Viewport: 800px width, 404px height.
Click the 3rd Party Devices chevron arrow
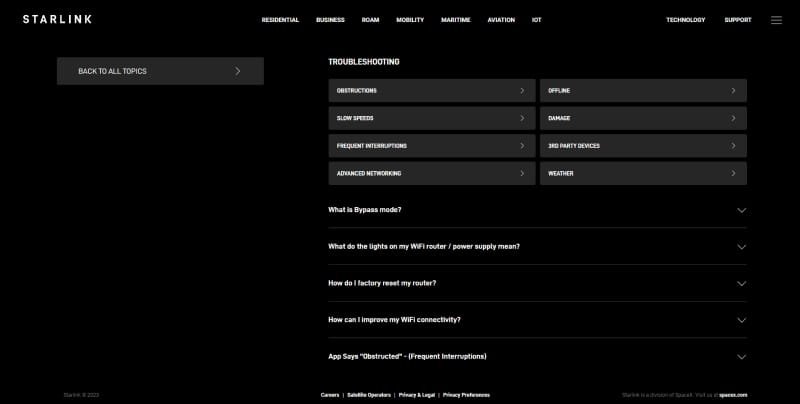[x=733, y=145]
